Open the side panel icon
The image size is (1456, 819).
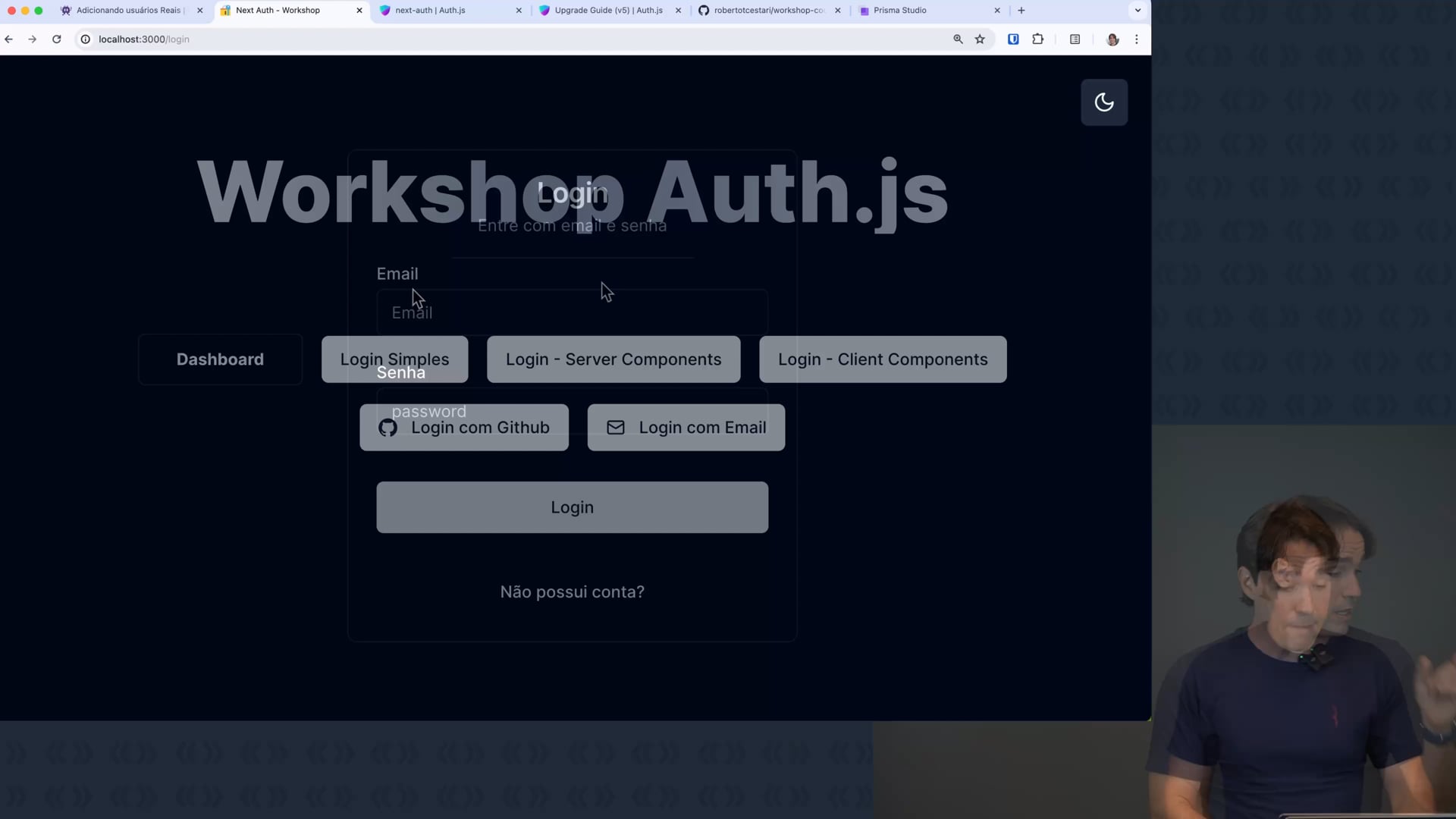1075,39
